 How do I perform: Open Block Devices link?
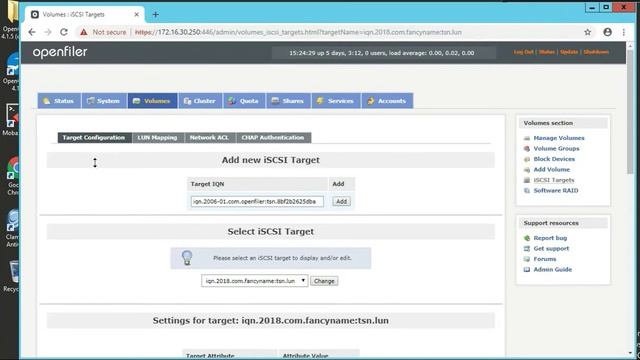[554, 159]
